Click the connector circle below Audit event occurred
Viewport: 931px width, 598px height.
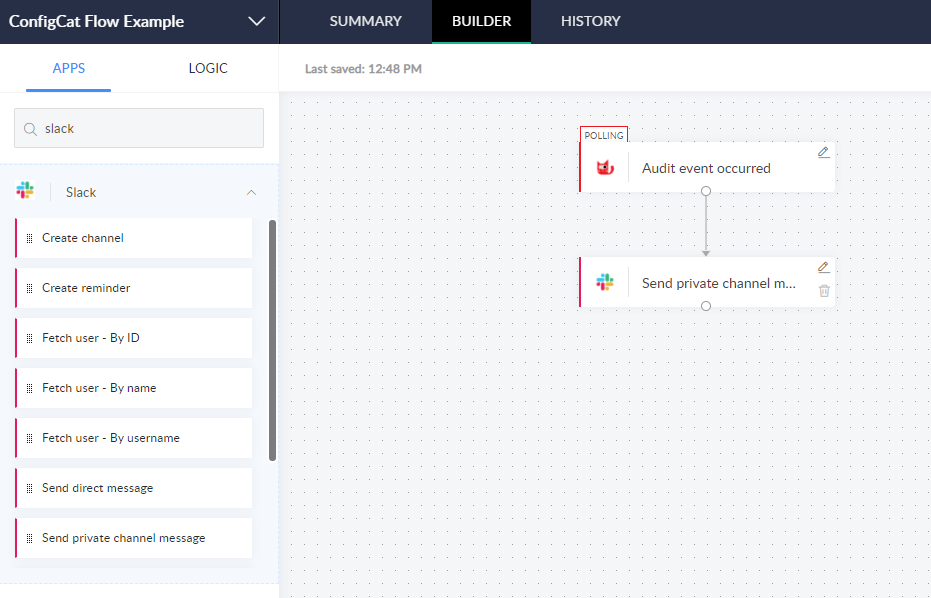coord(707,190)
